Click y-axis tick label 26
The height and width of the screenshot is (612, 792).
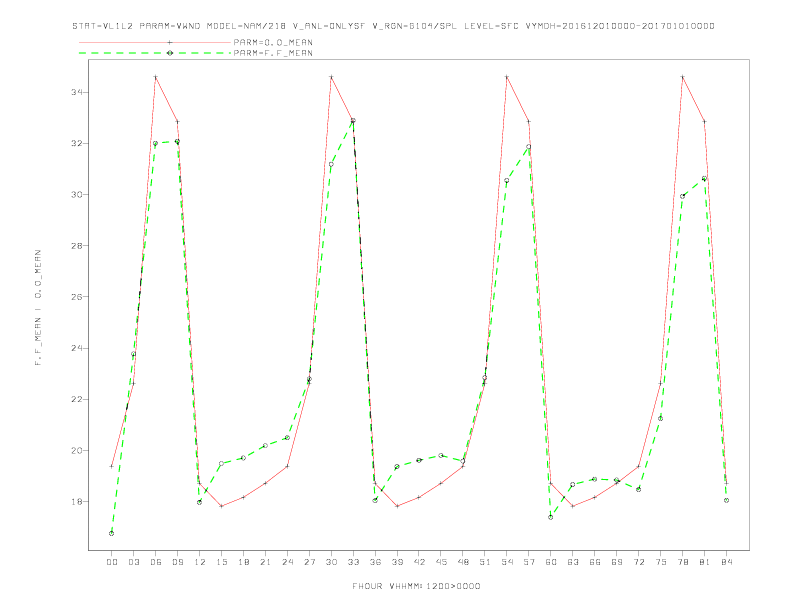tap(77, 297)
